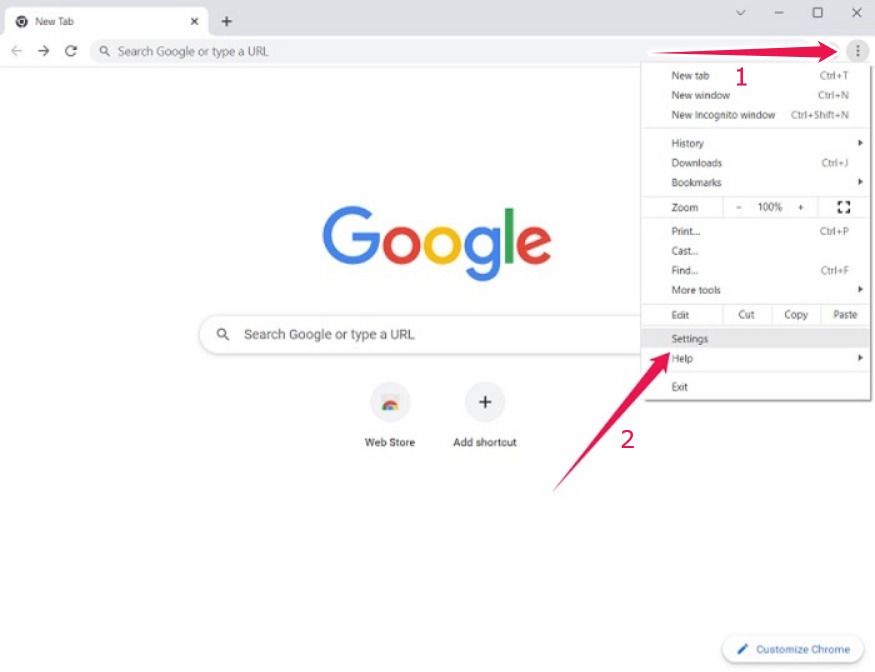Click the browser back arrow
Image resolution: width=875 pixels, height=672 pixels.
(x=16, y=50)
